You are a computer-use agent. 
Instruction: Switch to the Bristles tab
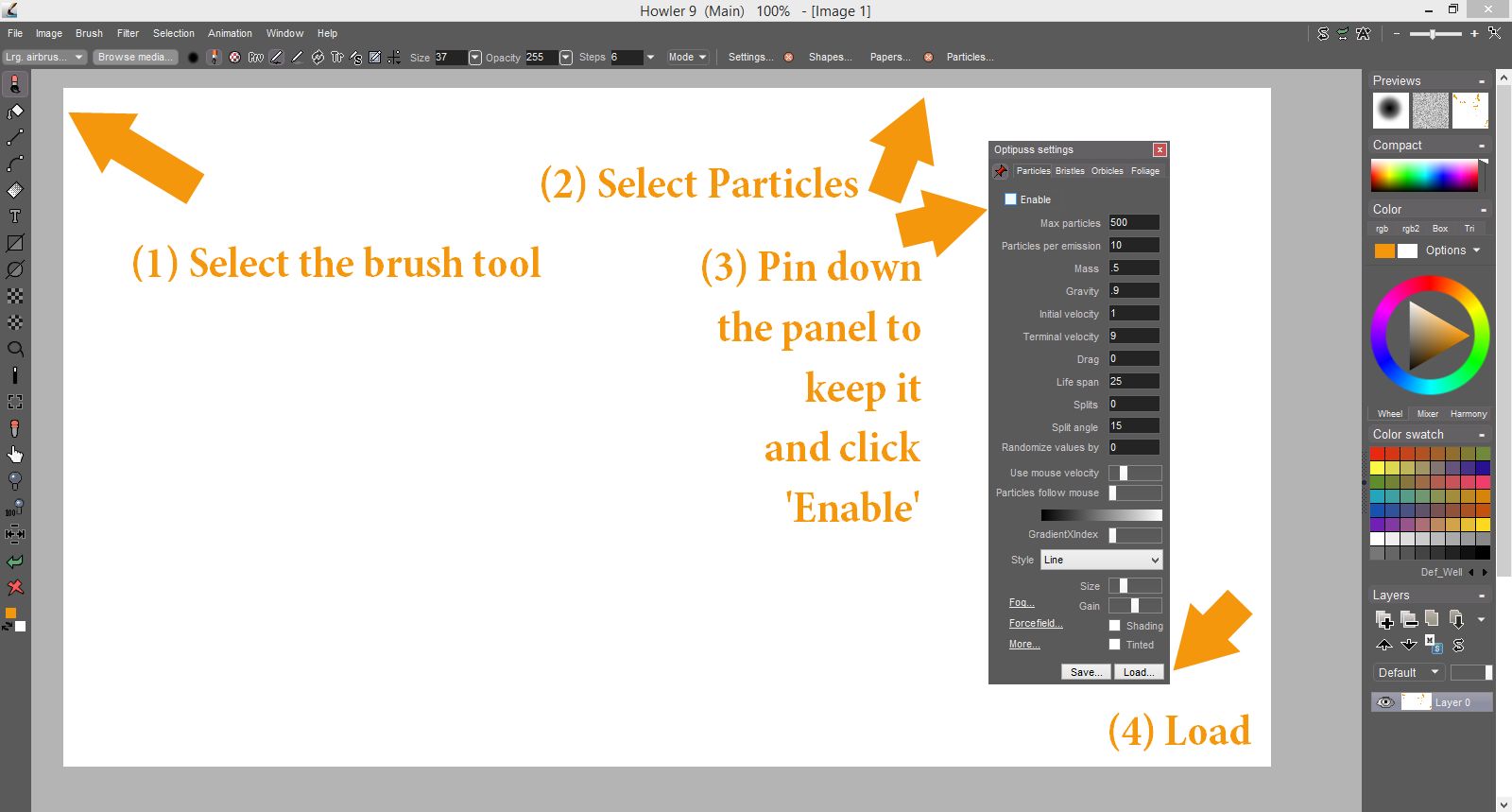pyautogui.click(x=1070, y=171)
